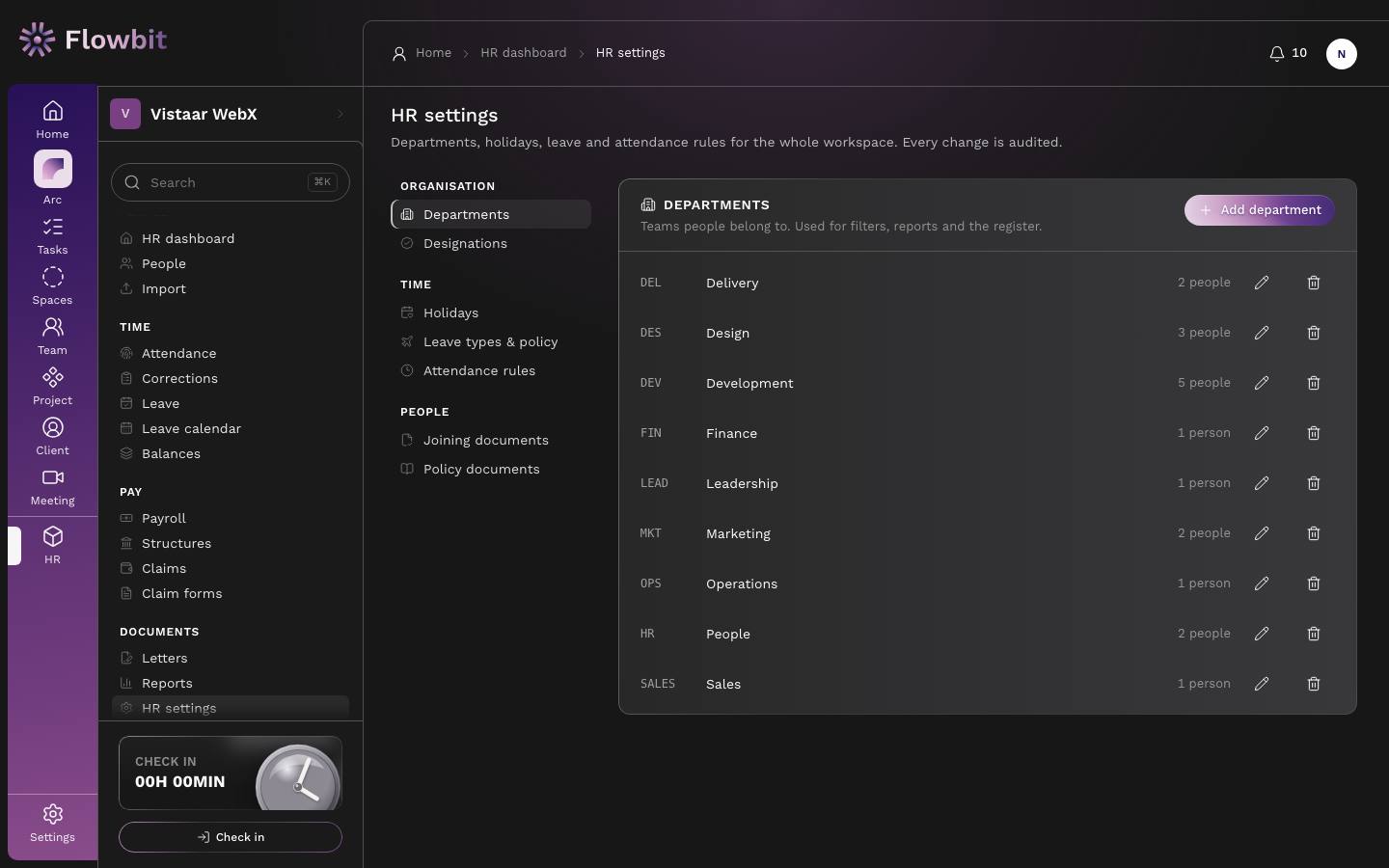Open Corrections in the sidebar
The image size is (1389, 868).
point(231,378)
